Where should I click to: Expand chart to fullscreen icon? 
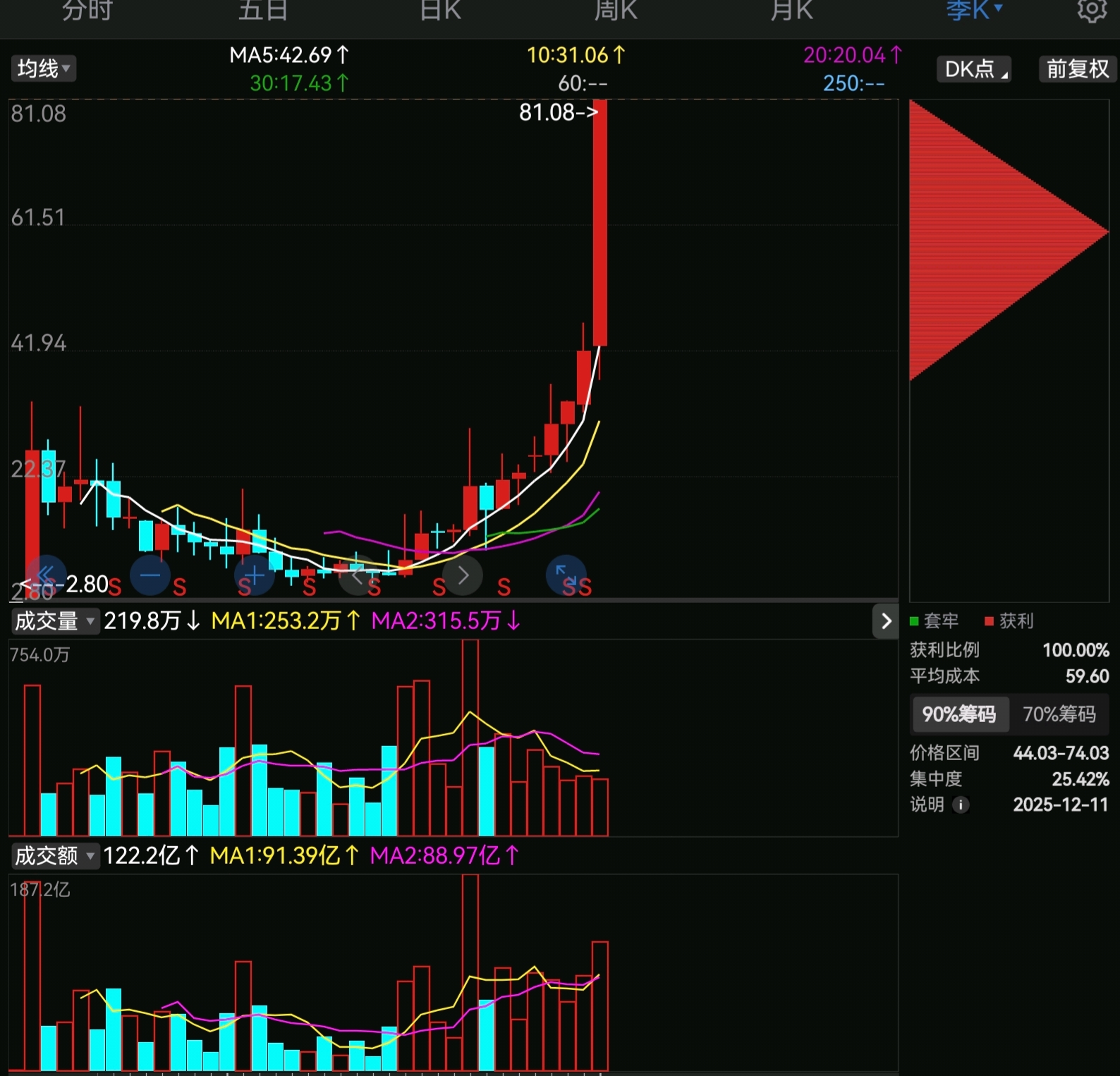click(x=566, y=575)
